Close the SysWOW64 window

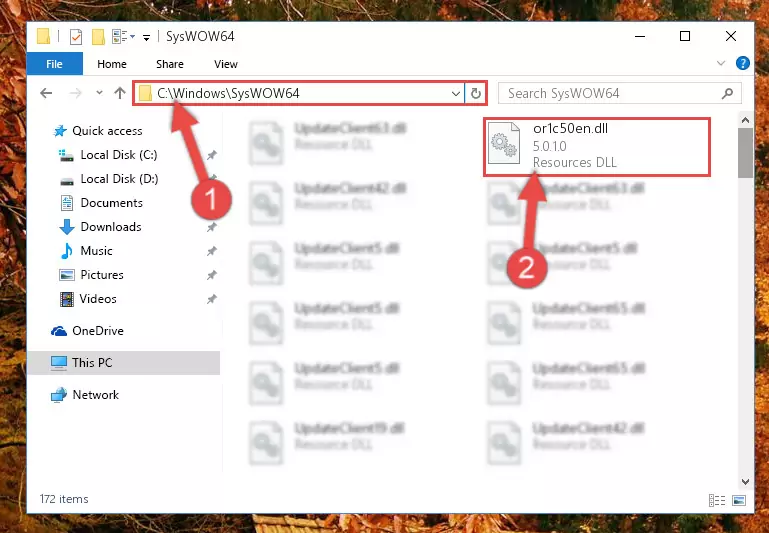(x=731, y=37)
